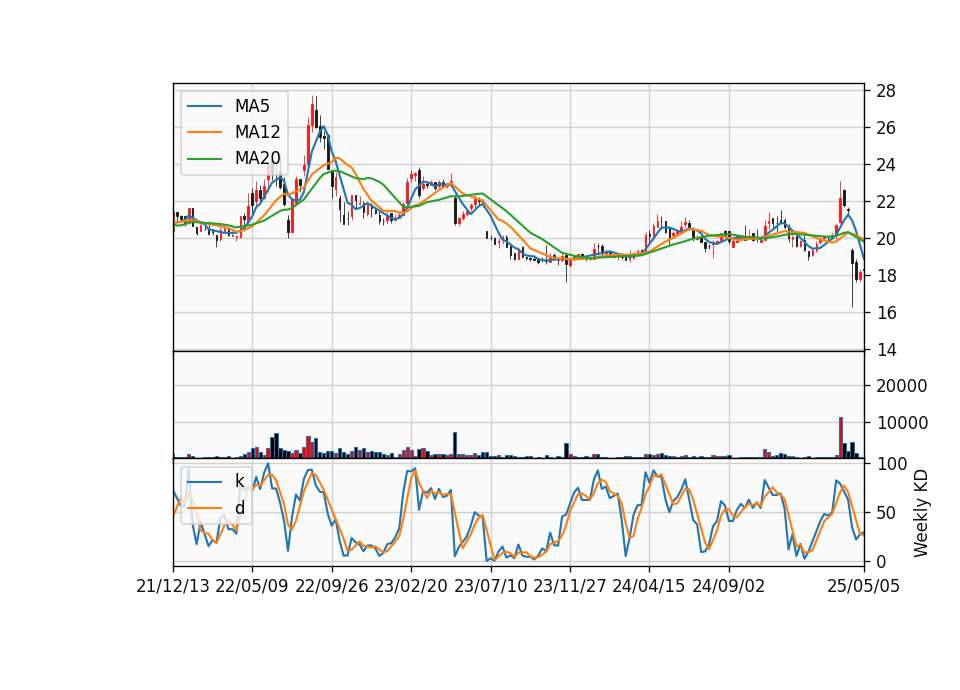Click the date label 21/12/13
Screen dimensions: 960x690
click(x=173, y=587)
